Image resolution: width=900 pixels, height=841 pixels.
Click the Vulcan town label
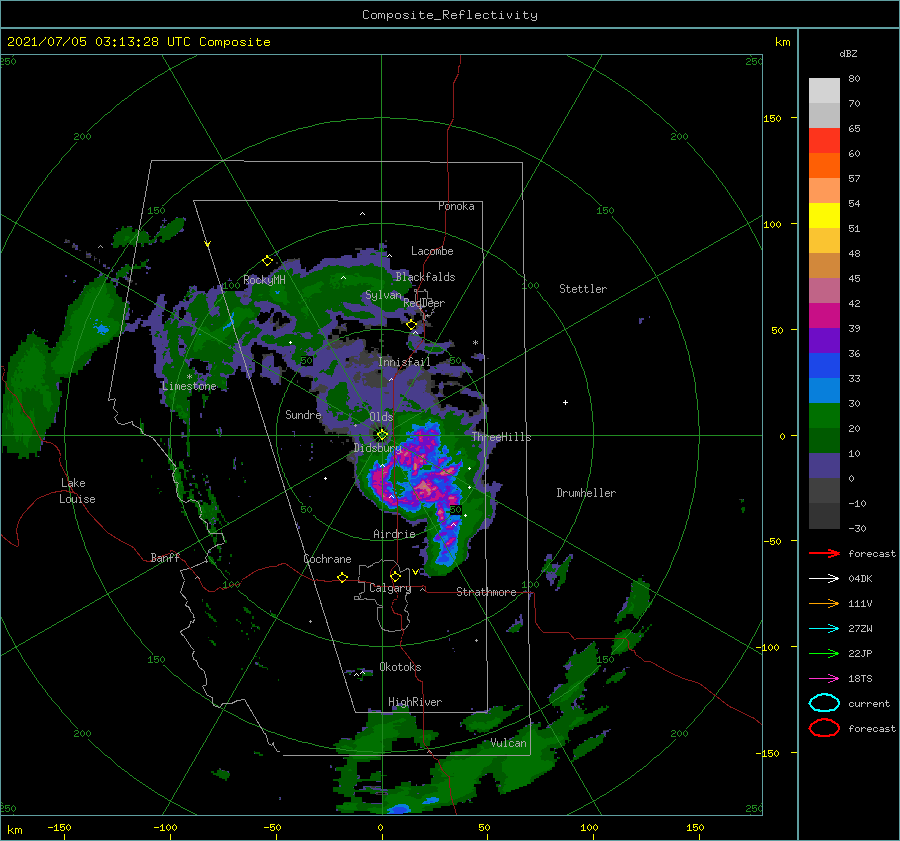tap(509, 743)
